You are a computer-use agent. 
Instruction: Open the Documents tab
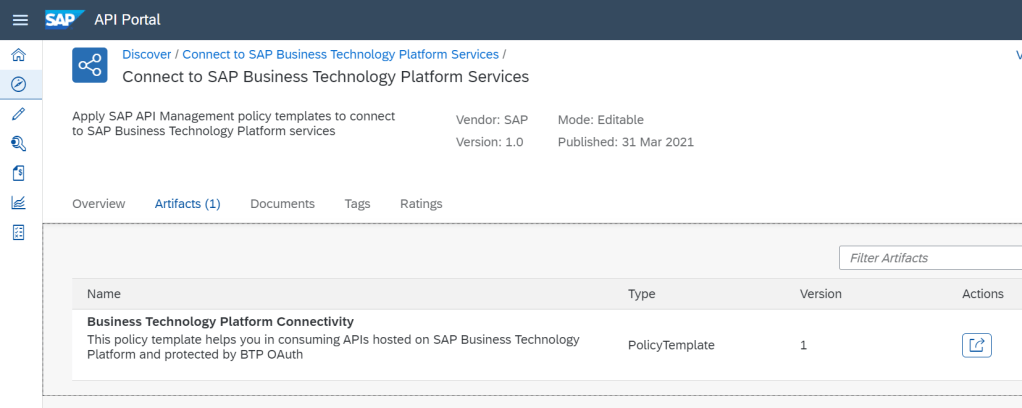[282, 204]
